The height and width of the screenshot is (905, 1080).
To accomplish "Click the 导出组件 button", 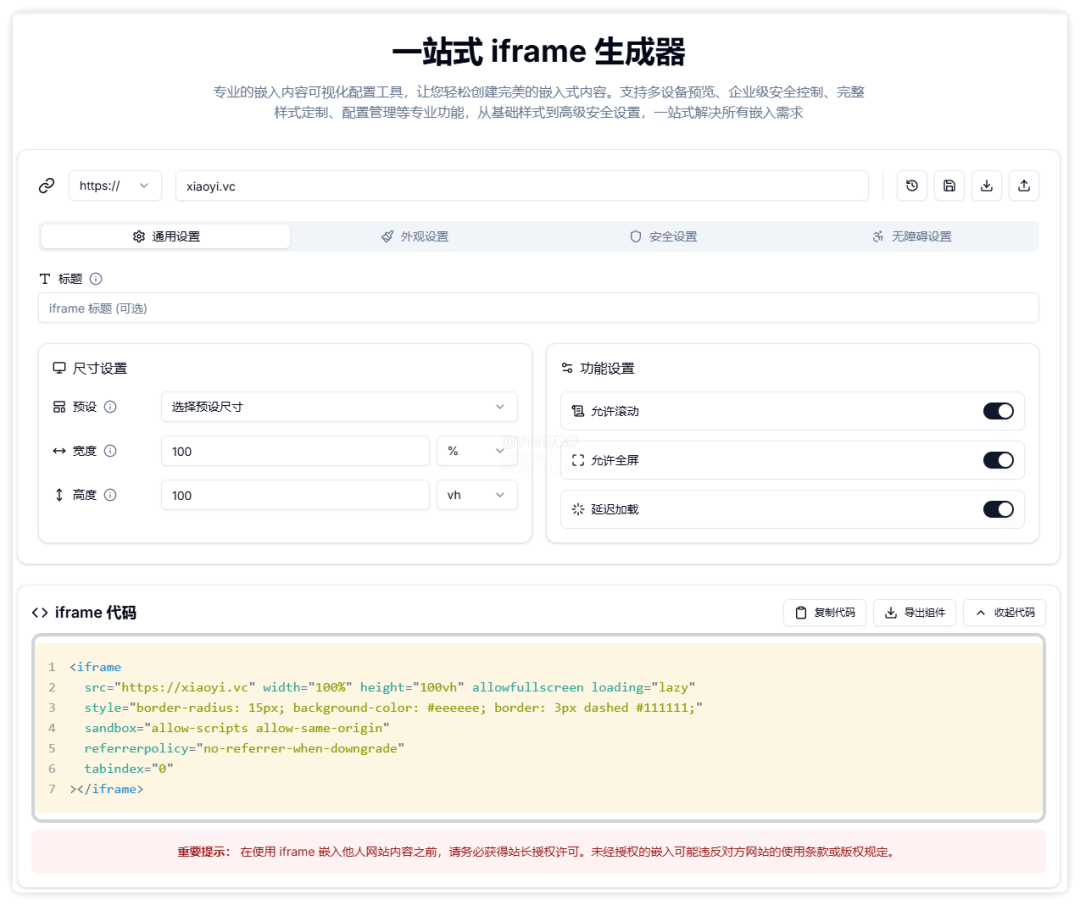I will tap(914, 613).
